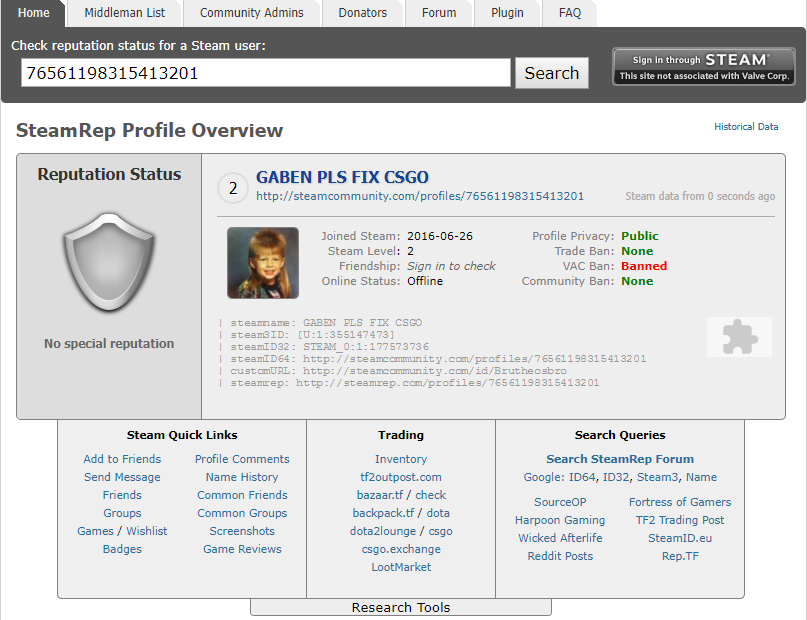Click the Steam ID search input field
The image size is (807, 620).
tap(266, 73)
